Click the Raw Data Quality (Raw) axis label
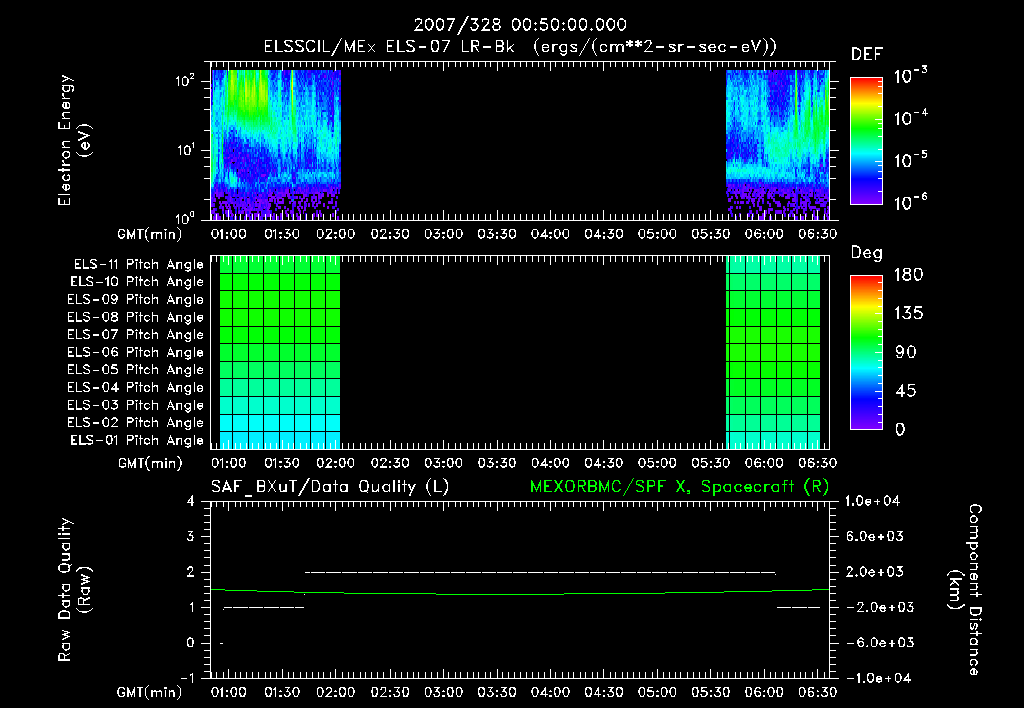This screenshot has width=1024, height=708. click(x=74, y=590)
